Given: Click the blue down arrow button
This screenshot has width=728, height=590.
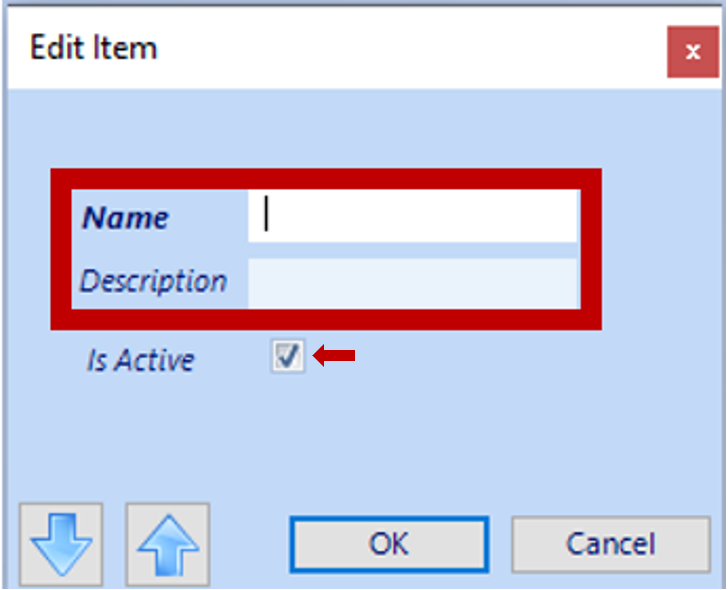Looking at the screenshot, I should (x=61, y=545).
